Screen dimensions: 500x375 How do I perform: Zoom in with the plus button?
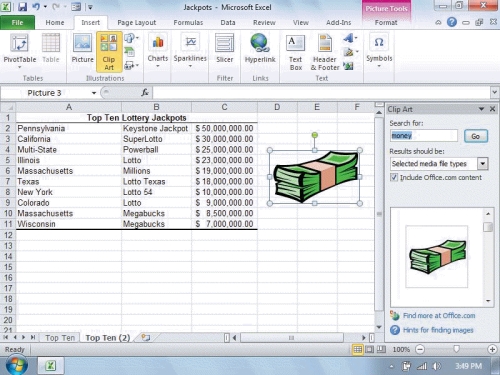point(492,349)
